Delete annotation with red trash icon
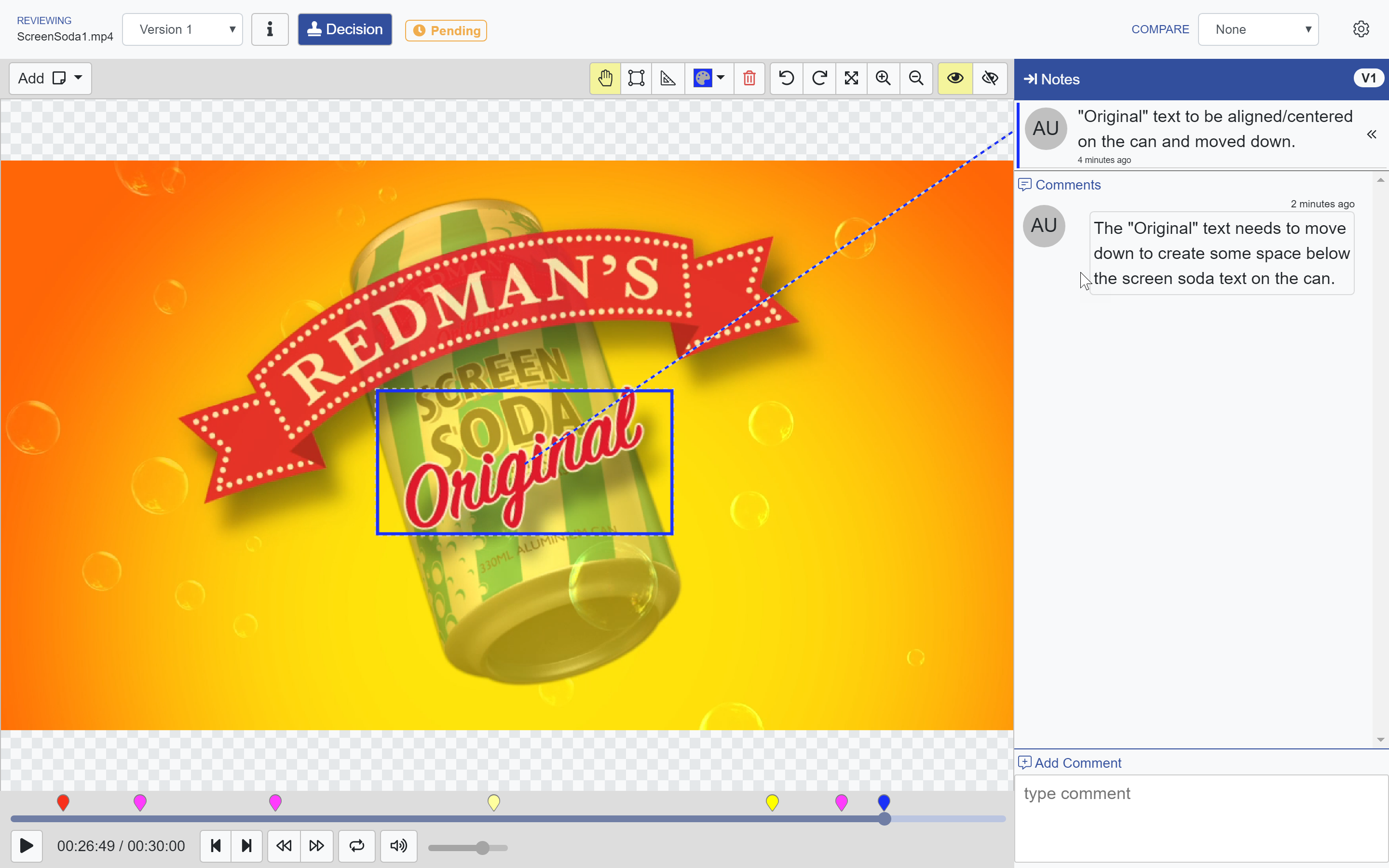 749,78
